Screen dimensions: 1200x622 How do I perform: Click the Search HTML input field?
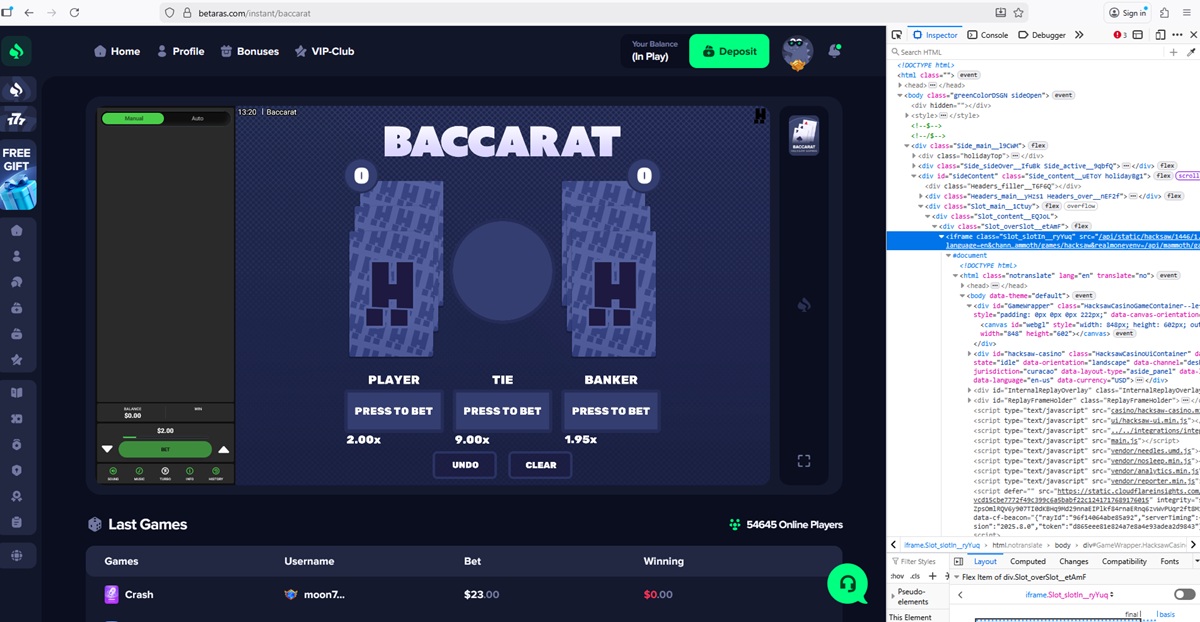pos(1030,52)
